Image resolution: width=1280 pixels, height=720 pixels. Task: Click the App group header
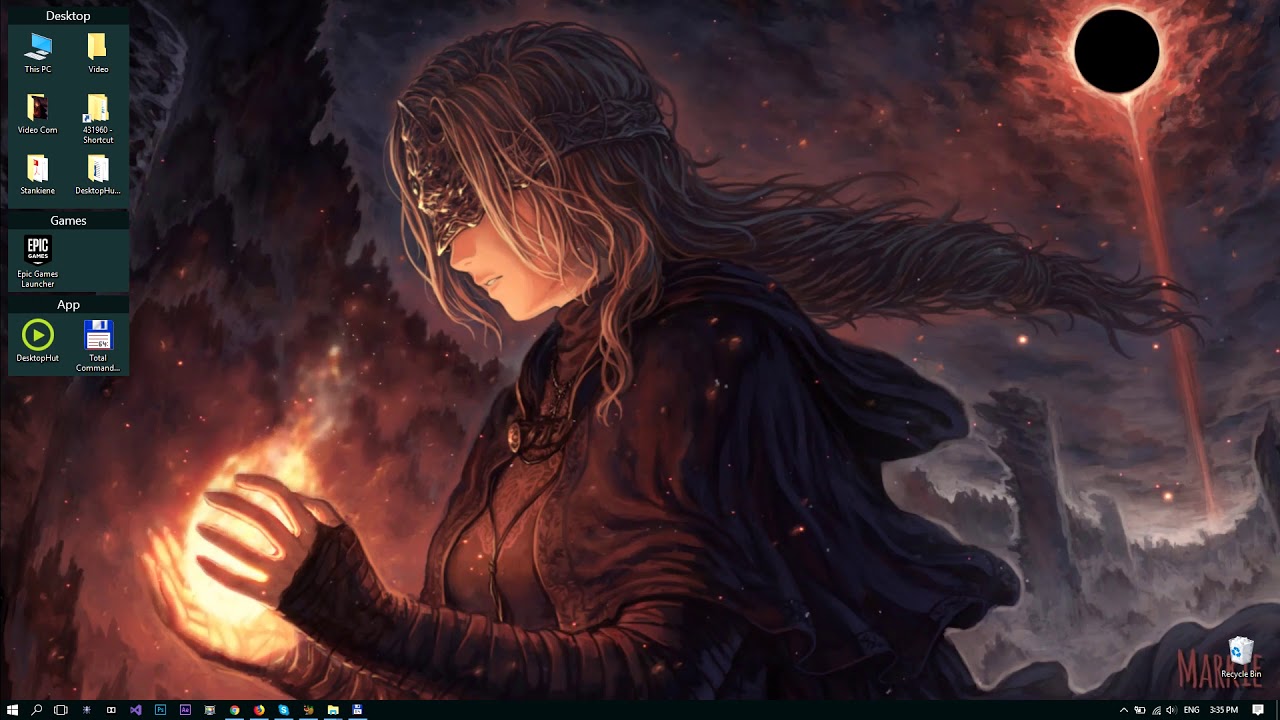coord(68,304)
